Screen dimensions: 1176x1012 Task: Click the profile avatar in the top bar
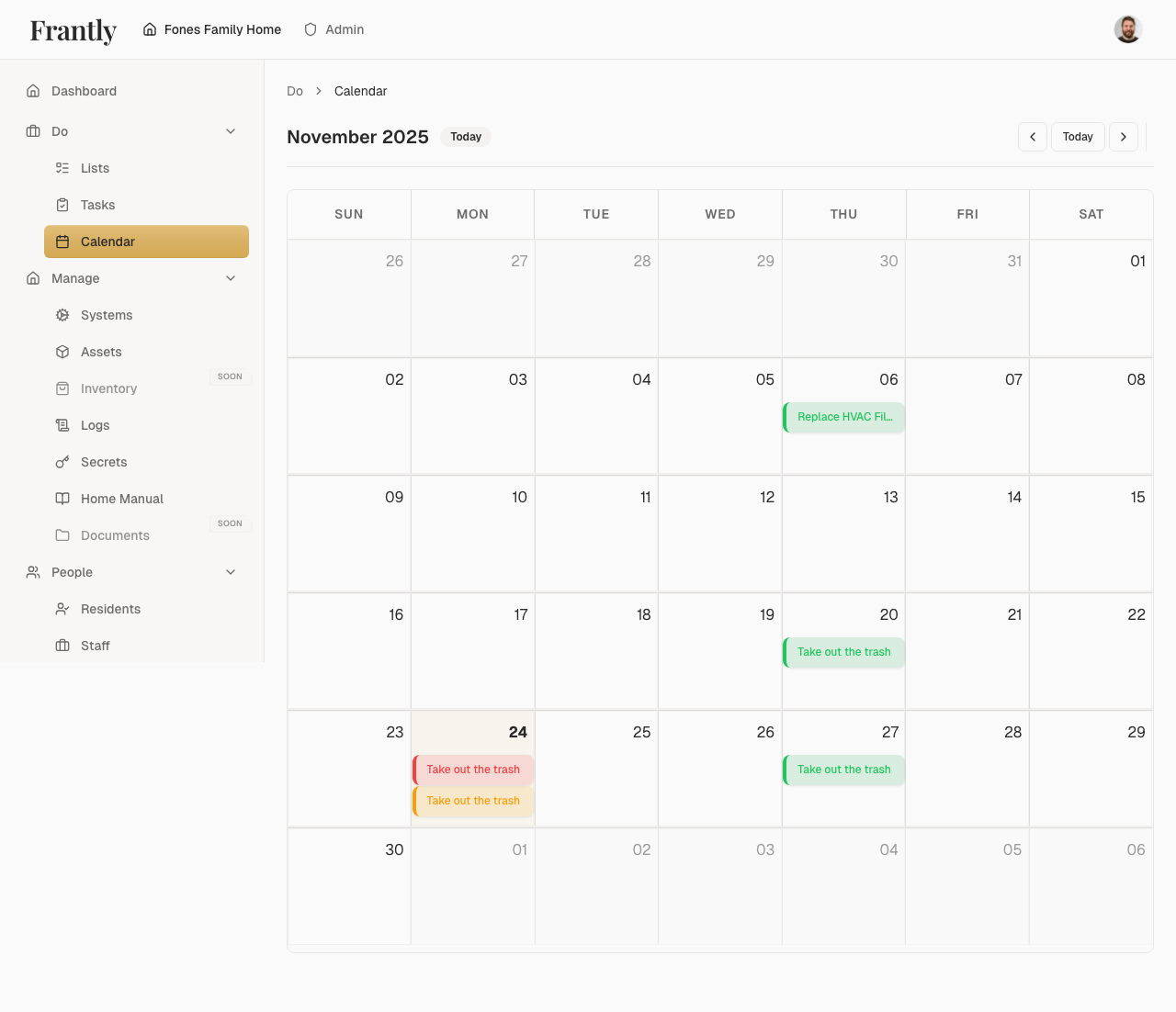pyautogui.click(x=1127, y=28)
